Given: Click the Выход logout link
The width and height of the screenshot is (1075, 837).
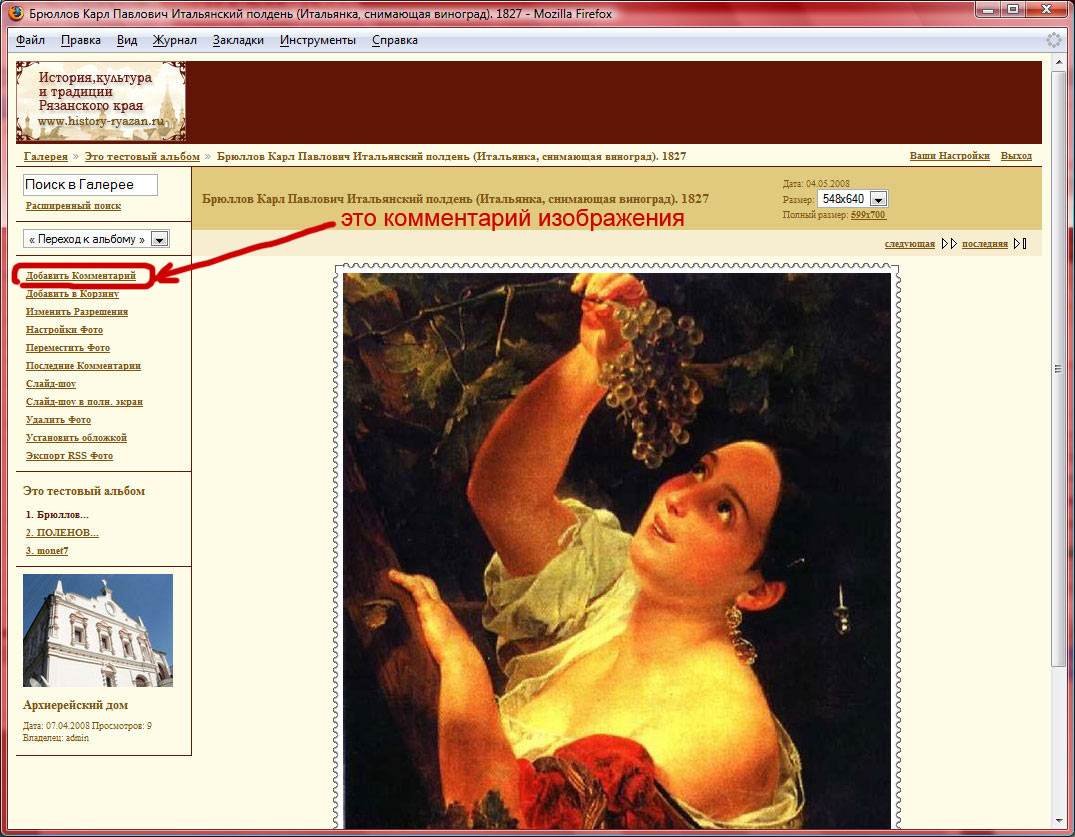Looking at the screenshot, I should [1016, 156].
